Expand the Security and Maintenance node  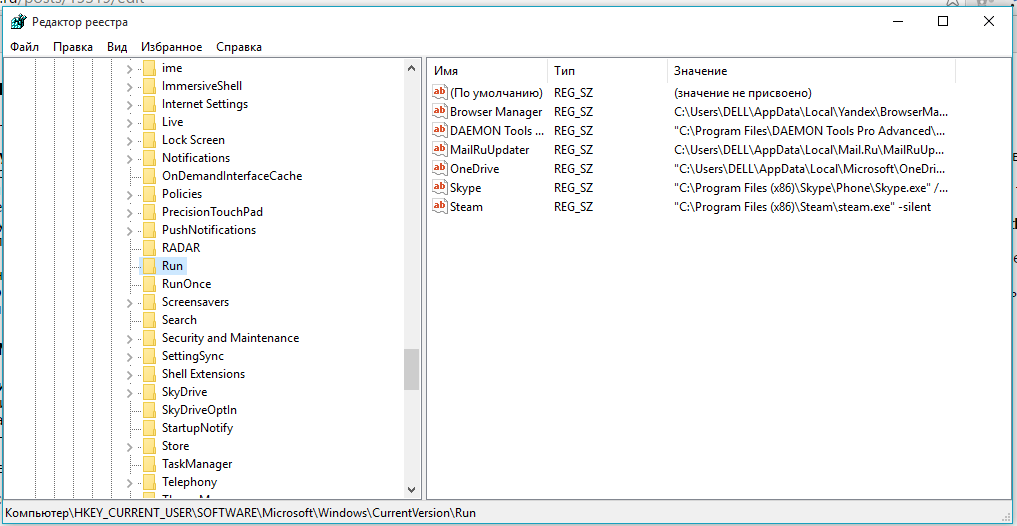pos(130,338)
